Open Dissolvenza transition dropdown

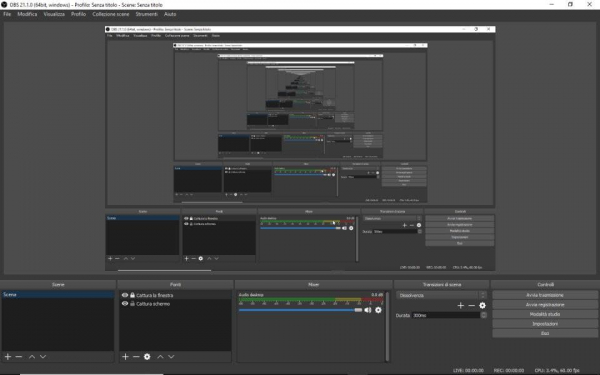441,295
